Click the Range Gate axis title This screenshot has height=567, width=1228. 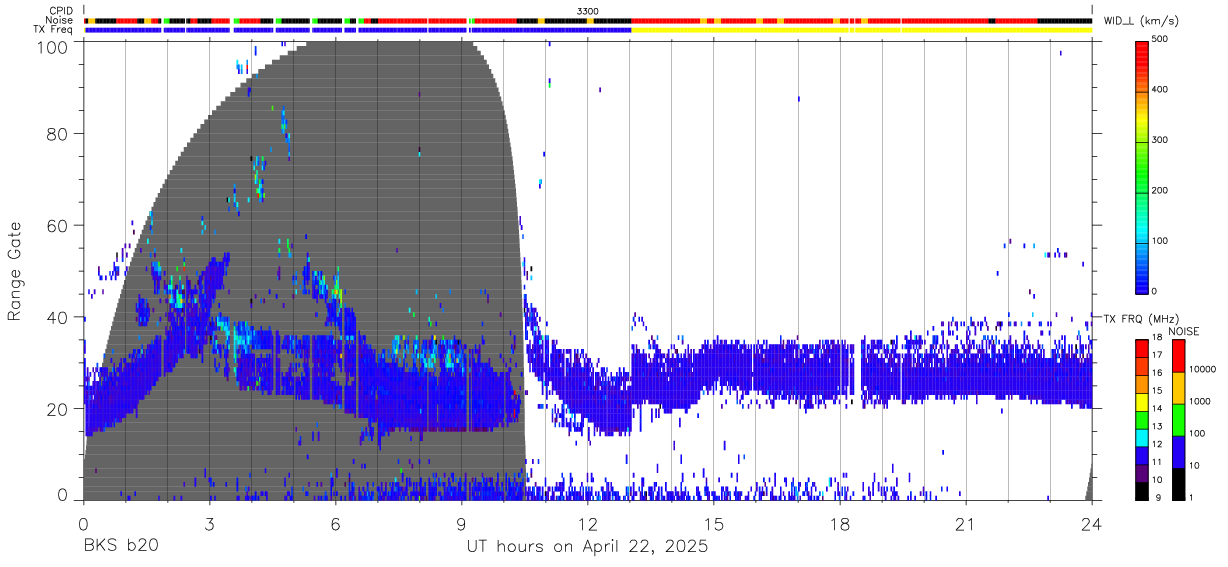pos(15,271)
